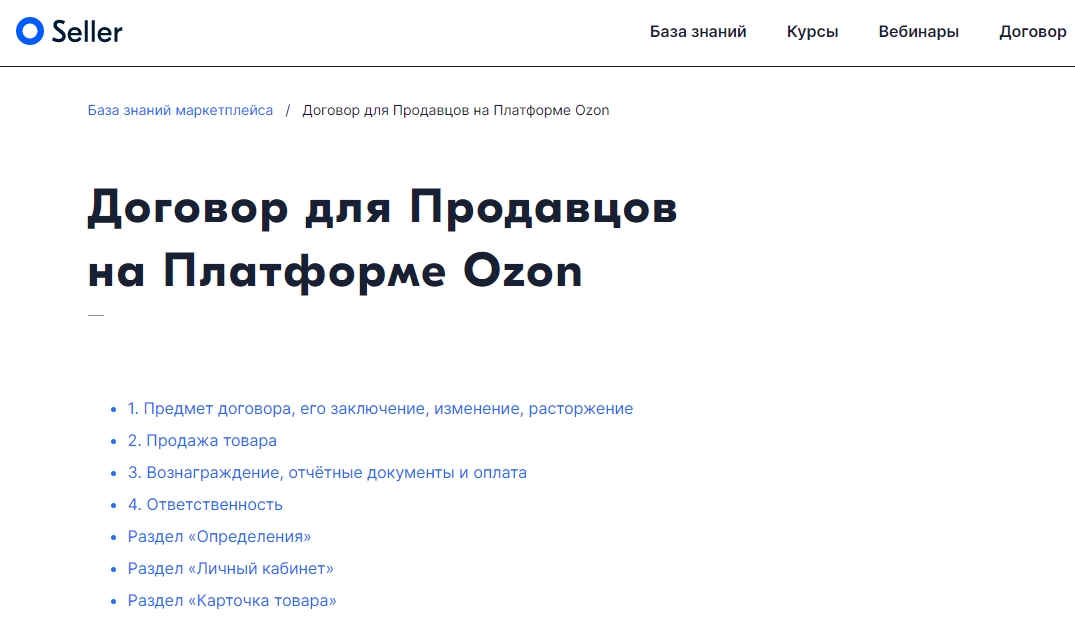Open section 1 Предмет договора link
This screenshot has height=620, width=1075.
point(381,409)
